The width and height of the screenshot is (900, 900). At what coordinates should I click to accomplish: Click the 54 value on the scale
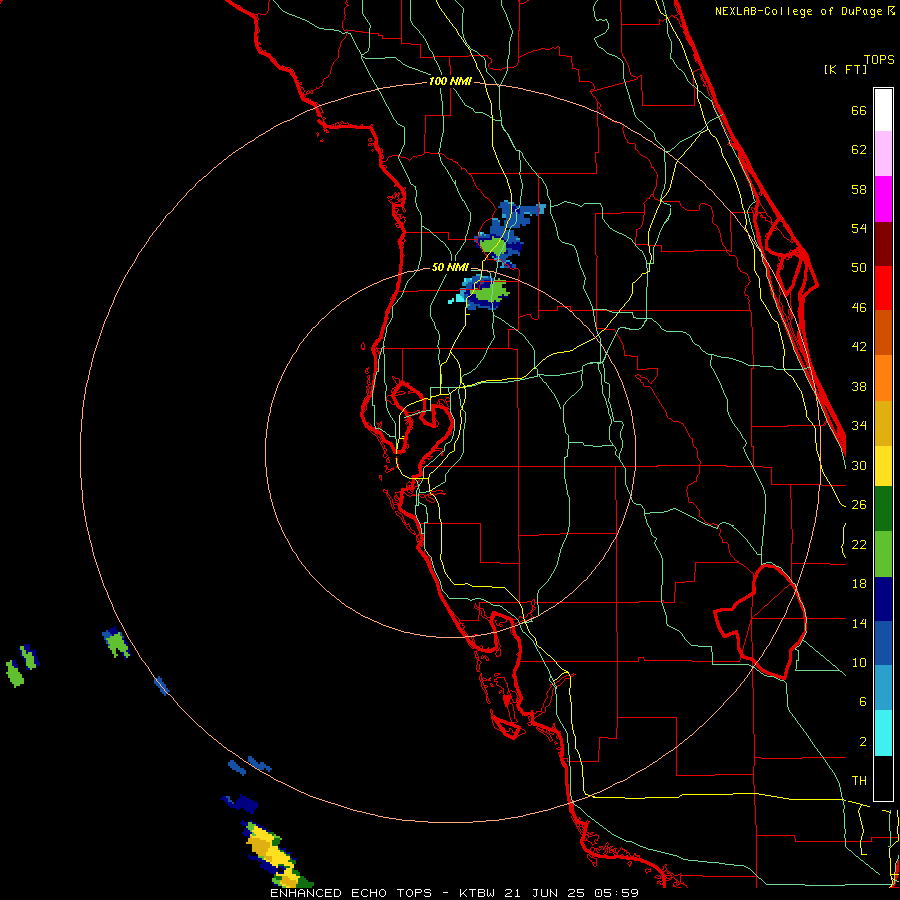[x=859, y=228]
